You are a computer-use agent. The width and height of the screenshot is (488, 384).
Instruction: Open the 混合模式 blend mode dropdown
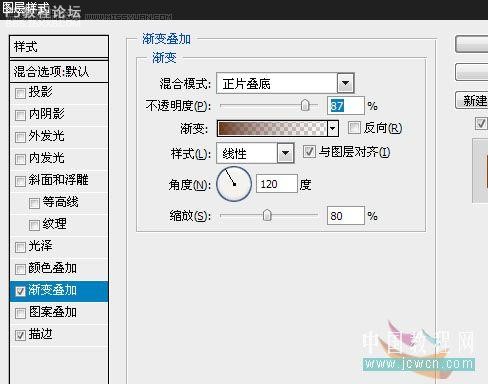click(x=345, y=83)
